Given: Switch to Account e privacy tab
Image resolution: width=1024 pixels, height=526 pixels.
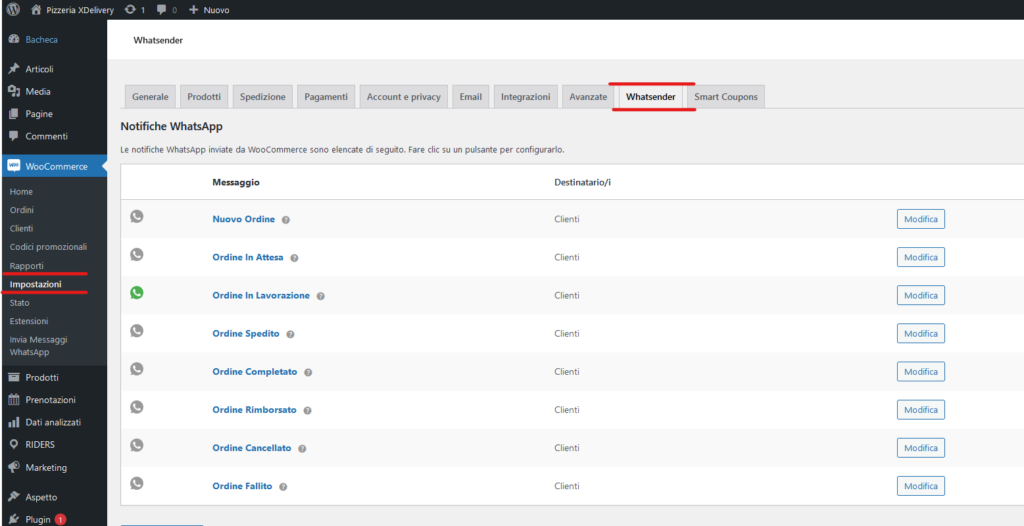Looking at the screenshot, I should coord(404,97).
